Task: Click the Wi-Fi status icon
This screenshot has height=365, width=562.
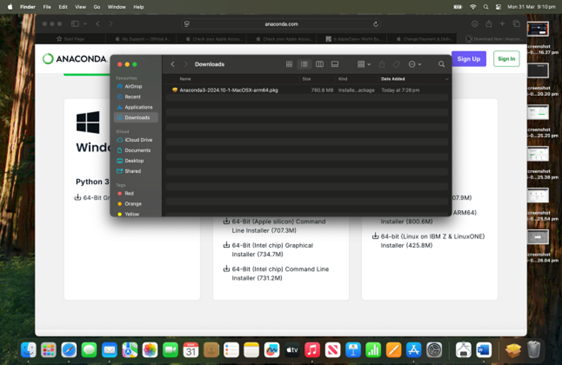Action: pyautogui.click(x=473, y=7)
